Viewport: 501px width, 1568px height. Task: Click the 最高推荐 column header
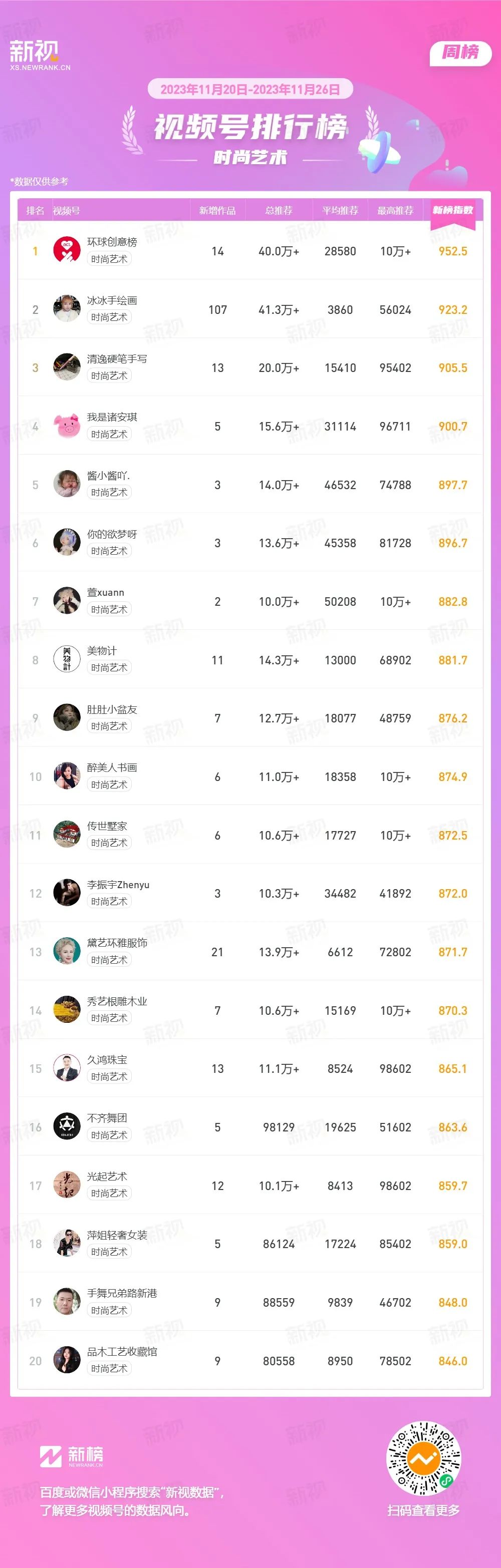(396, 211)
